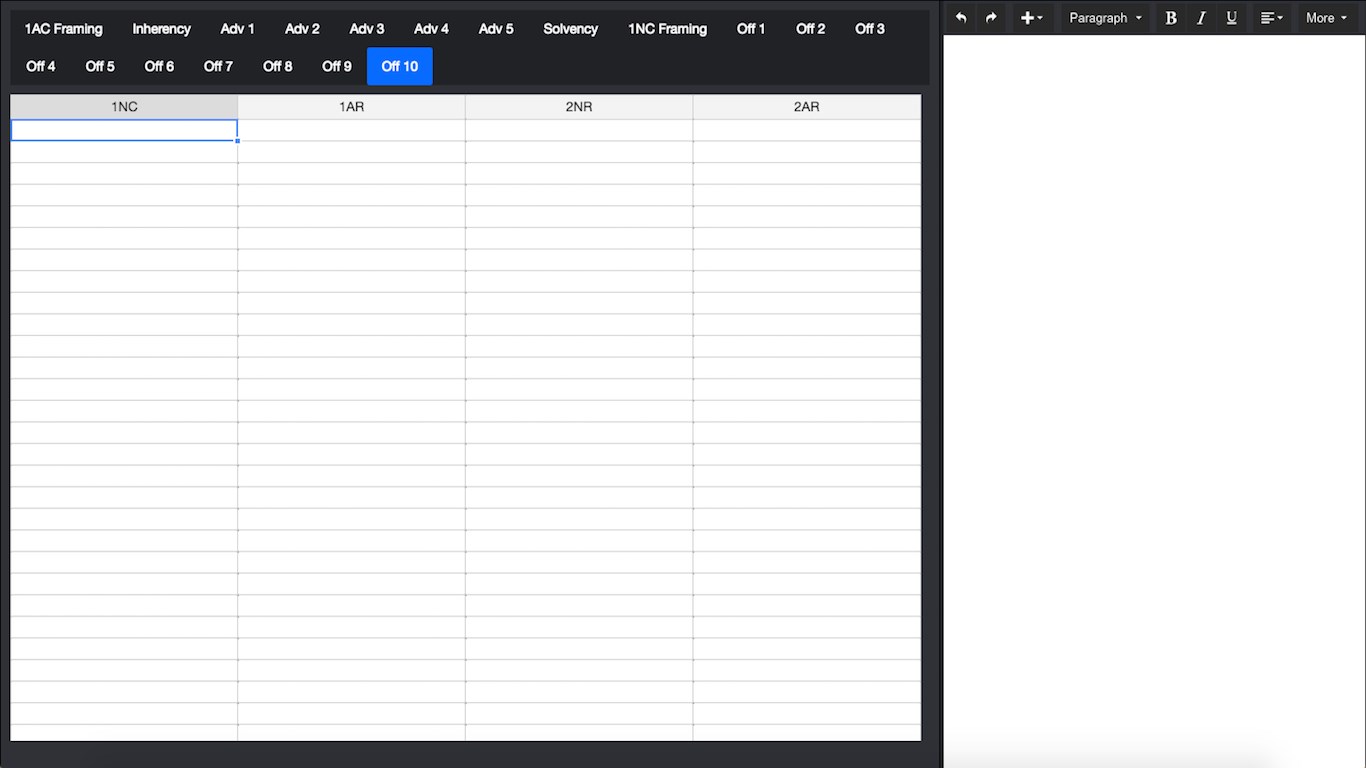The image size is (1366, 768).
Task: Select the 1AR column header
Action: (351, 107)
